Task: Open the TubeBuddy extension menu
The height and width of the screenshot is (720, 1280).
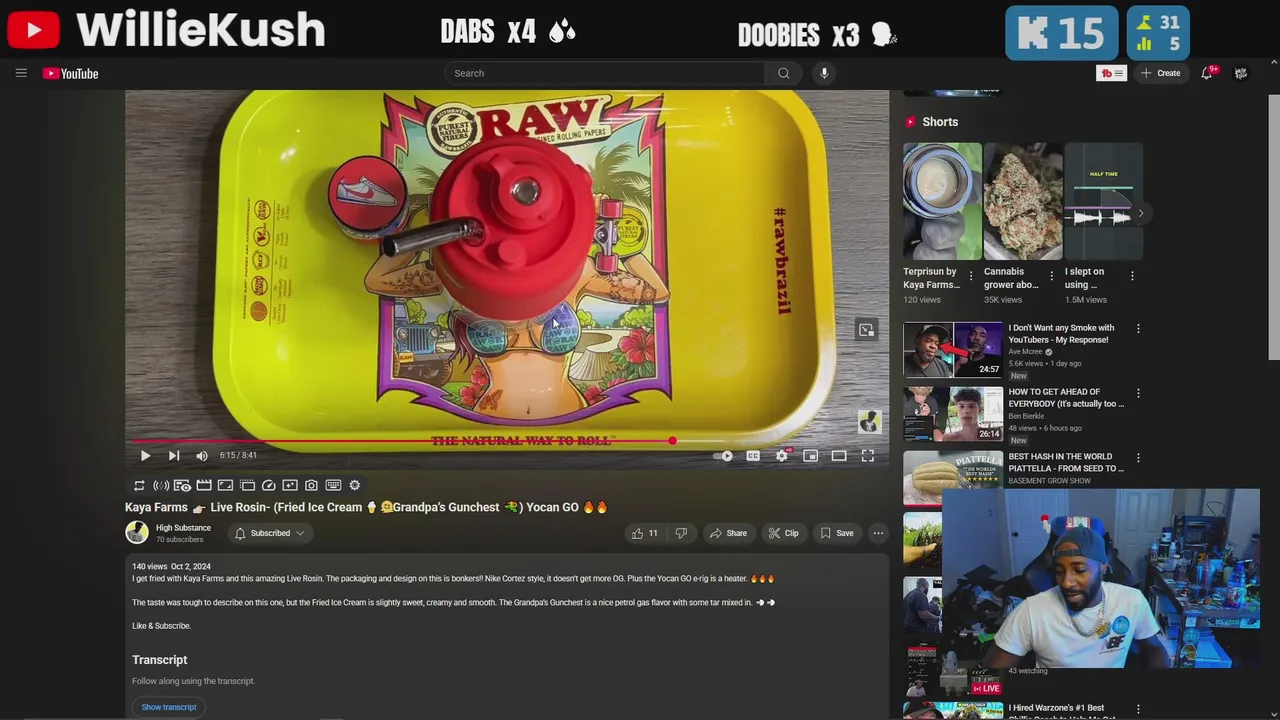Action: (x=1111, y=73)
